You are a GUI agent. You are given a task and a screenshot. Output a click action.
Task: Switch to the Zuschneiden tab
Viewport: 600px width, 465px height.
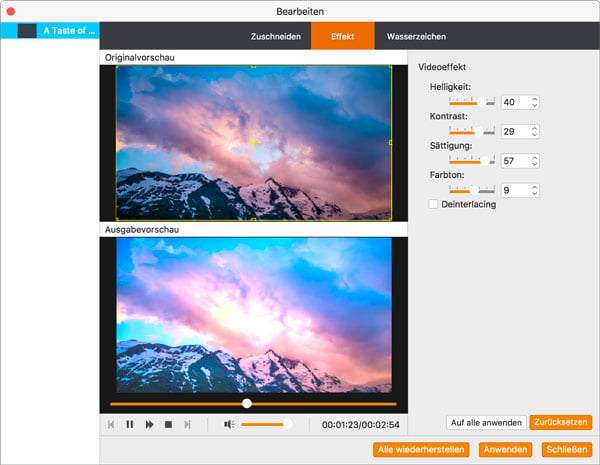click(x=275, y=36)
